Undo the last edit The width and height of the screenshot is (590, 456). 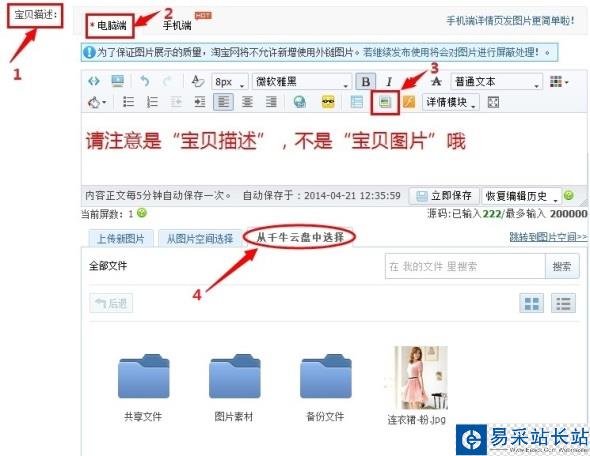point(144,81)
